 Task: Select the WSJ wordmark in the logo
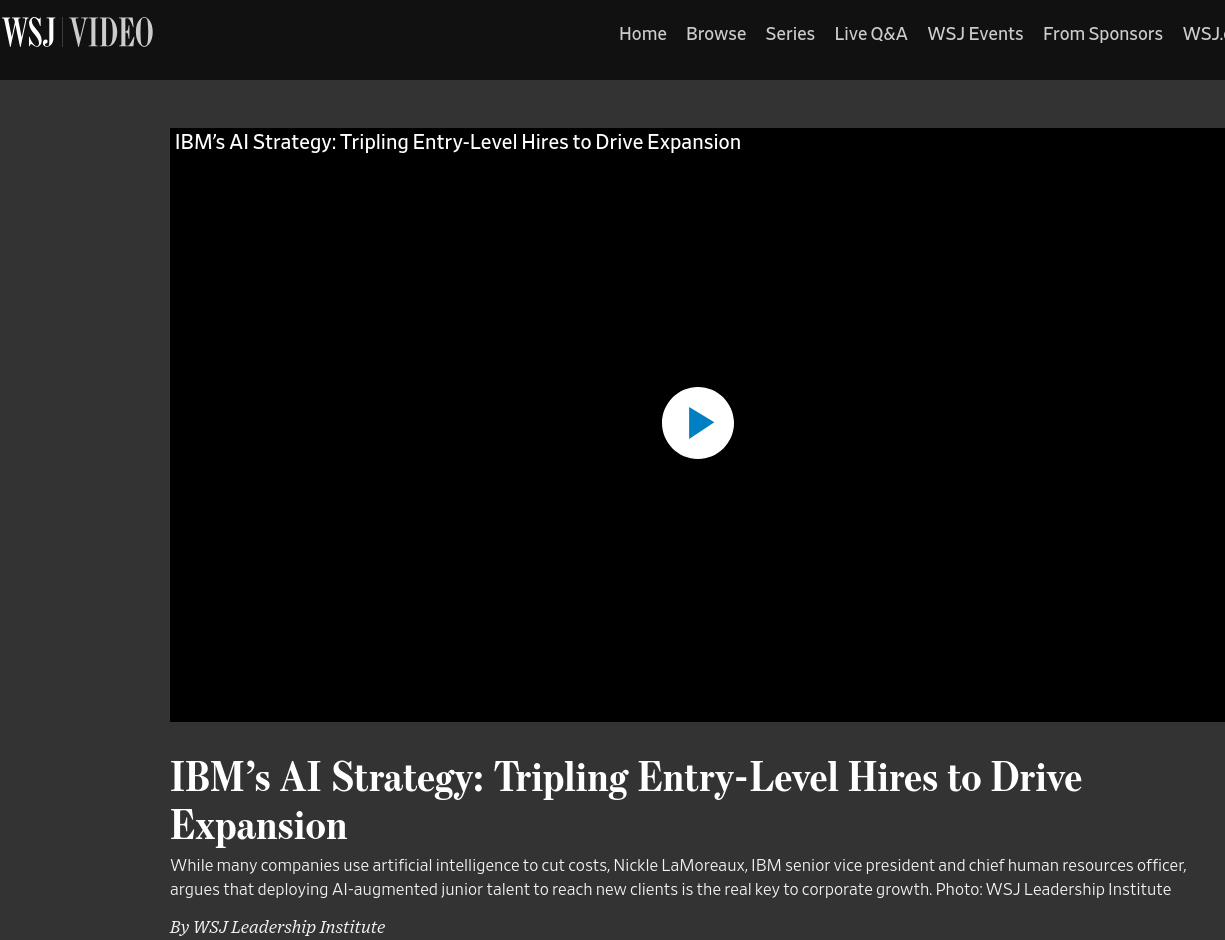28,31
